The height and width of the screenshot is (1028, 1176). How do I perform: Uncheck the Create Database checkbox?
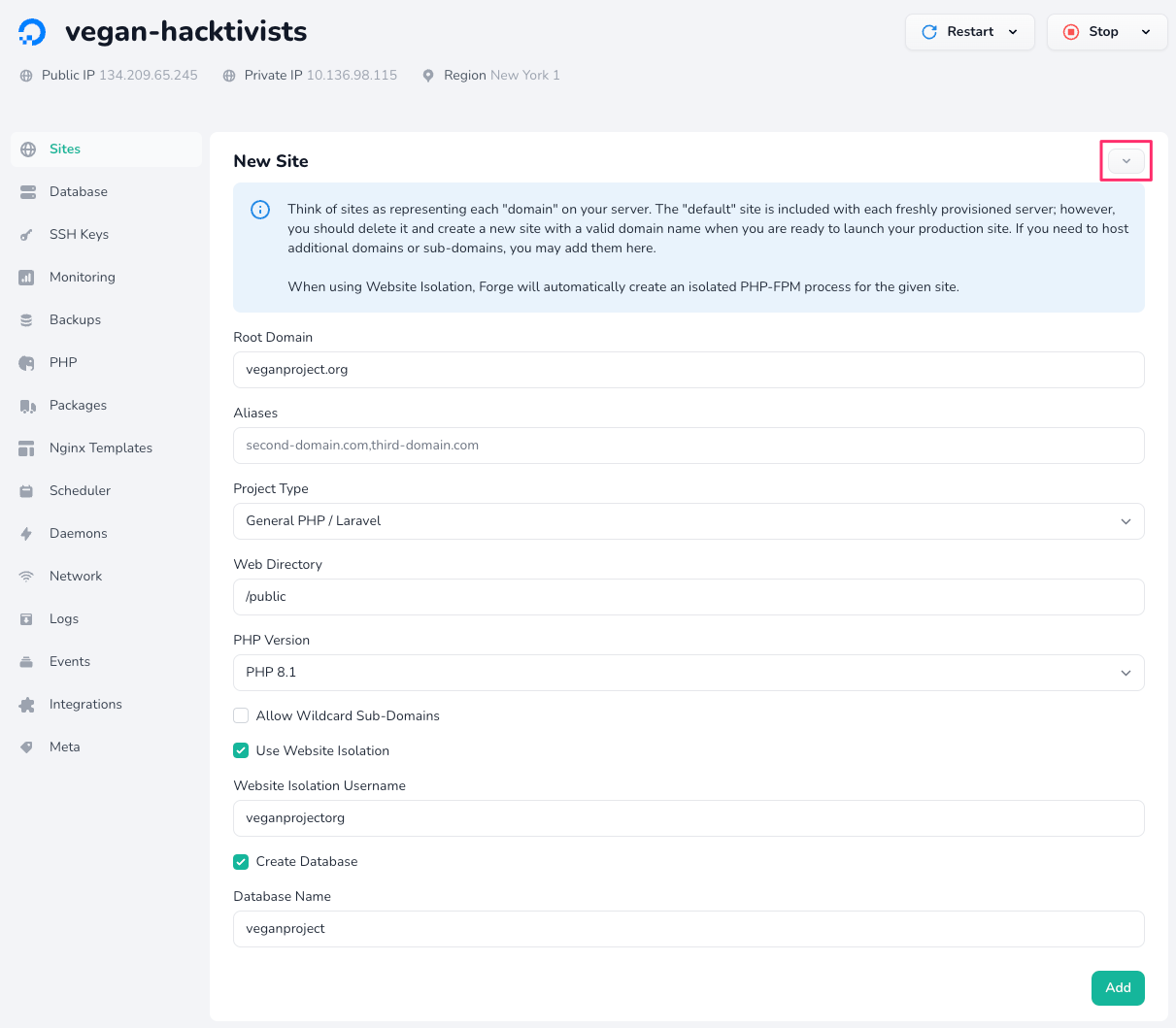(241, 861)
